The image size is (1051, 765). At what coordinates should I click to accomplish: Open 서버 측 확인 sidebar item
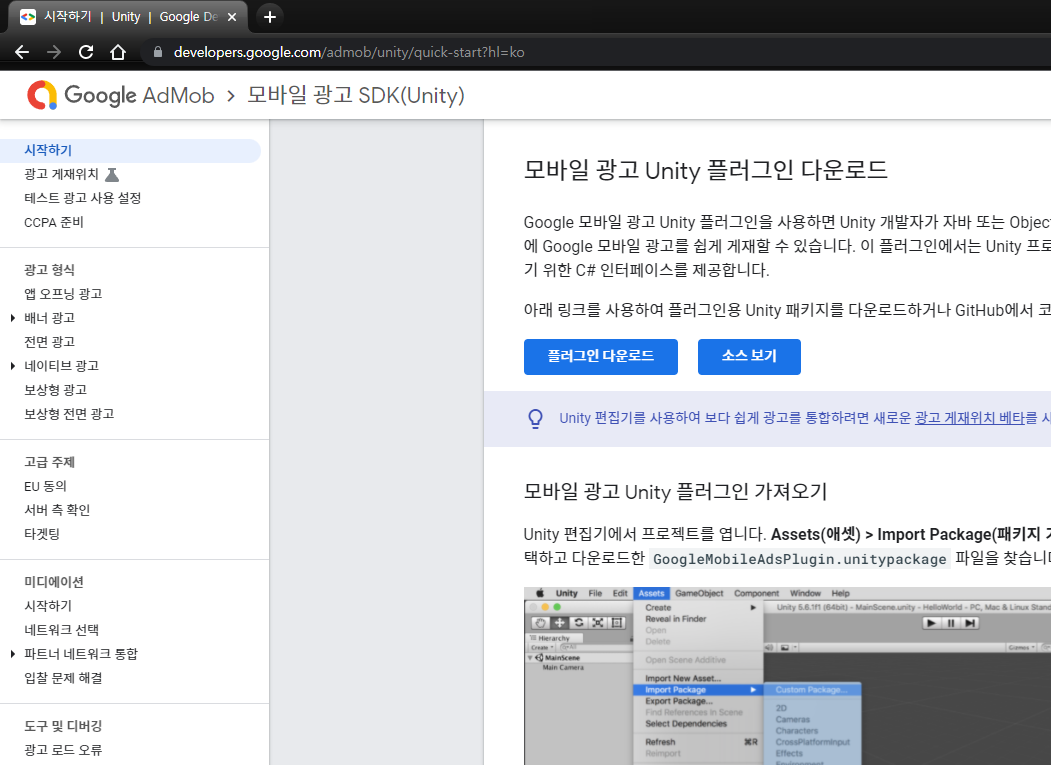point(57,510)
